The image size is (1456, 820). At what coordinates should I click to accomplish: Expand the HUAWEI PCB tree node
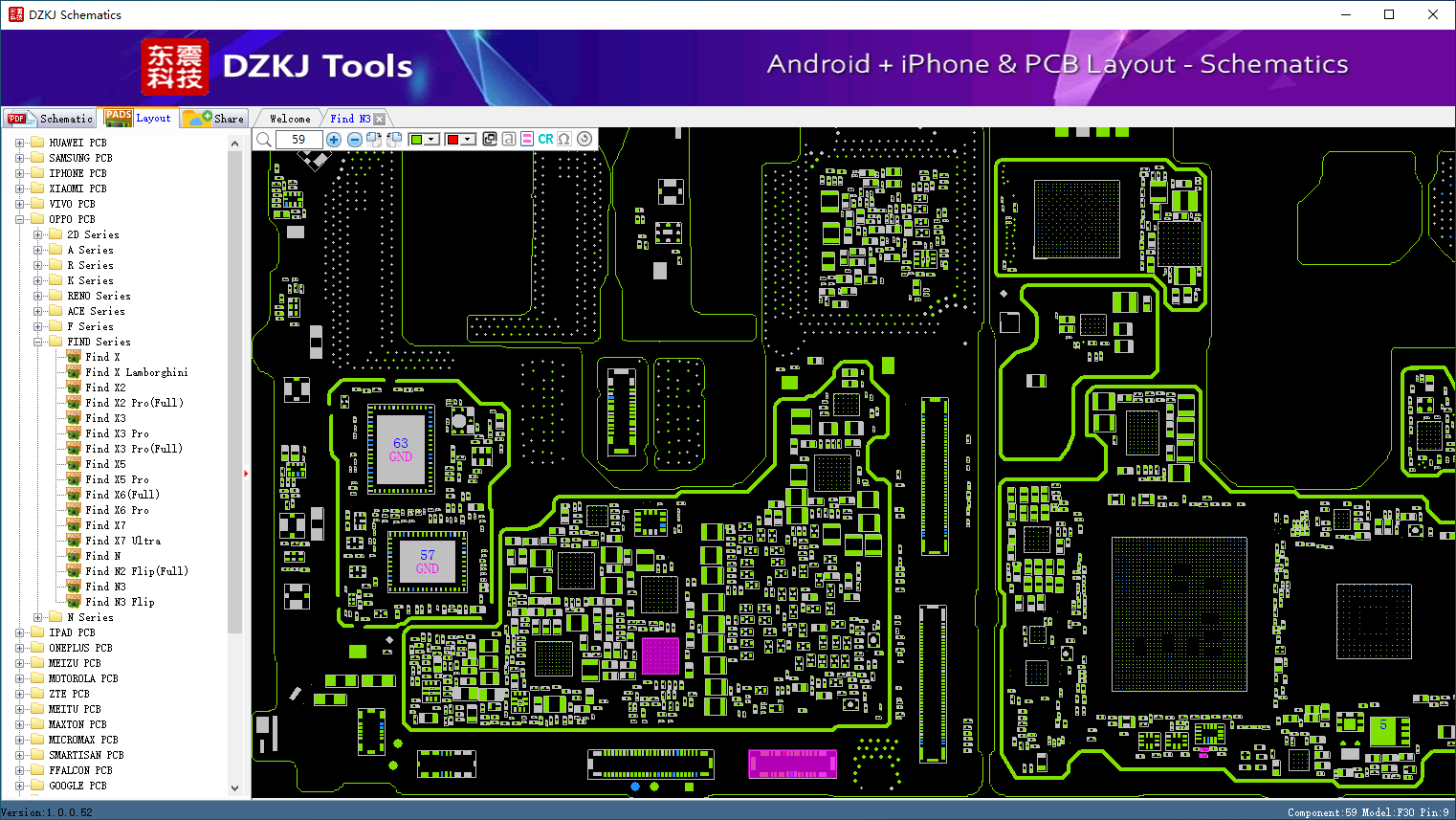pos(19,143)
